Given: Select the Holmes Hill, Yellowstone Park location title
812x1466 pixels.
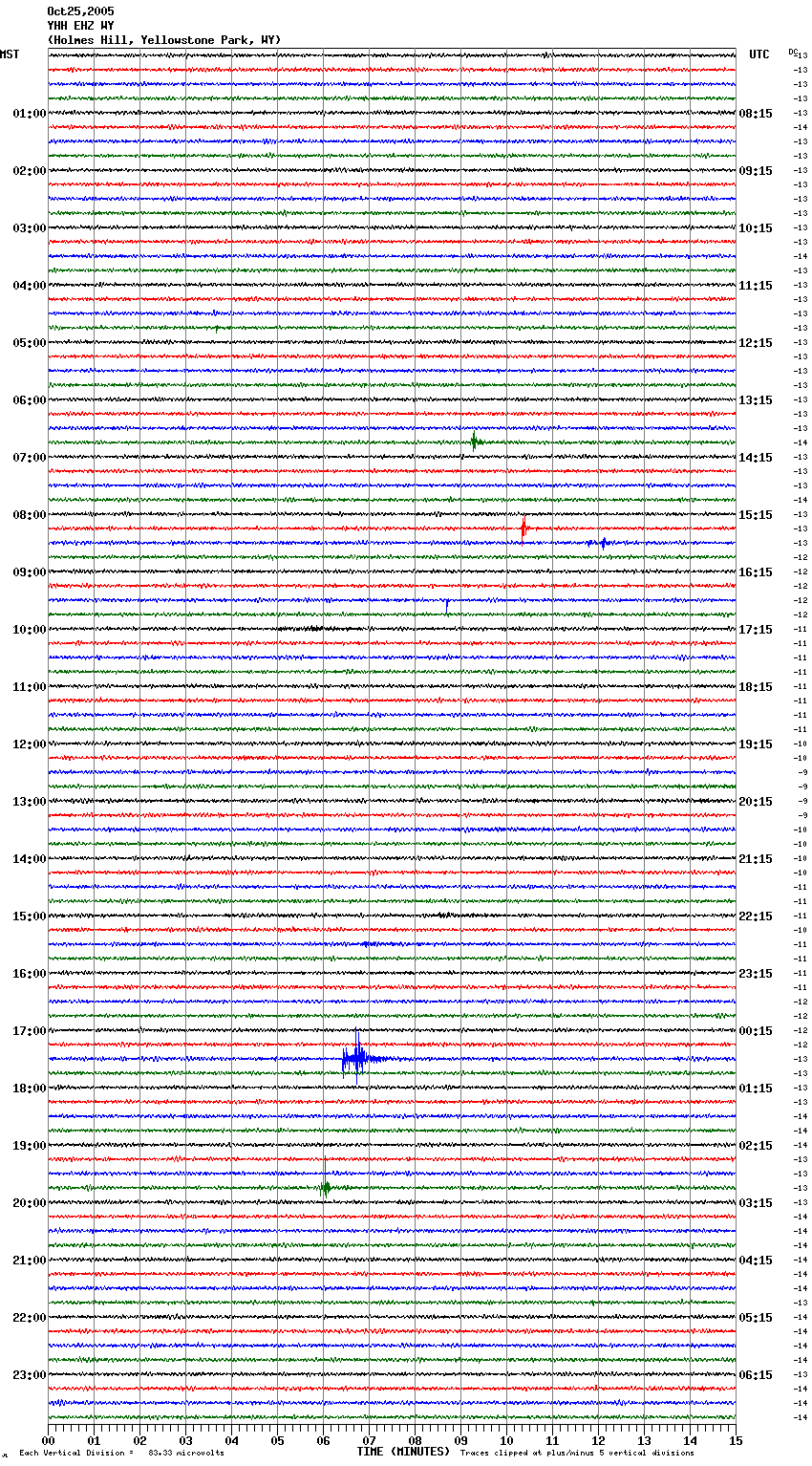Looking at the screenshot, I should tap(164, 40).
